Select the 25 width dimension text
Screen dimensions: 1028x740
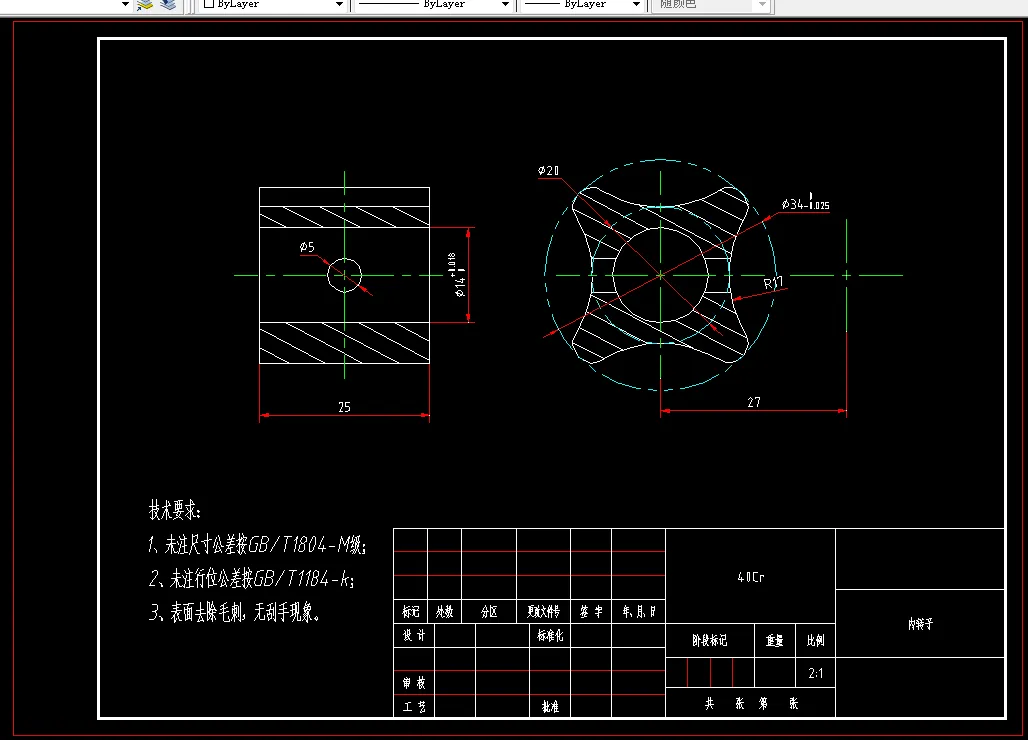(344, 407)
